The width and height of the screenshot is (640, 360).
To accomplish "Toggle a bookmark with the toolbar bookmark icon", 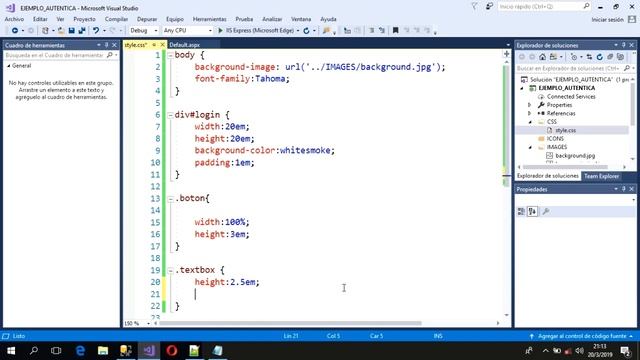I will (x=396, y=31).
